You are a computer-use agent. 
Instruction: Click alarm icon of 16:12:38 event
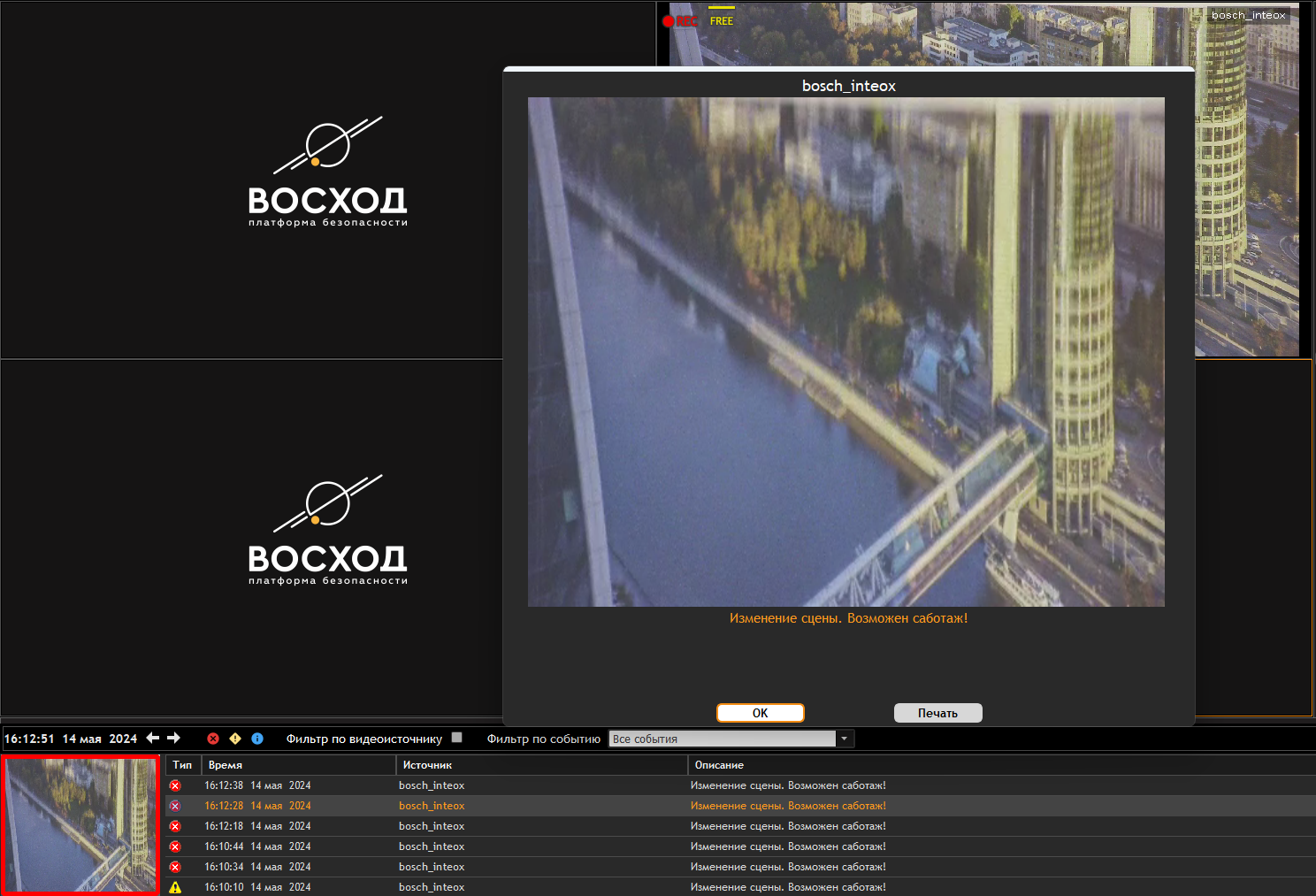tap(175, 785)
